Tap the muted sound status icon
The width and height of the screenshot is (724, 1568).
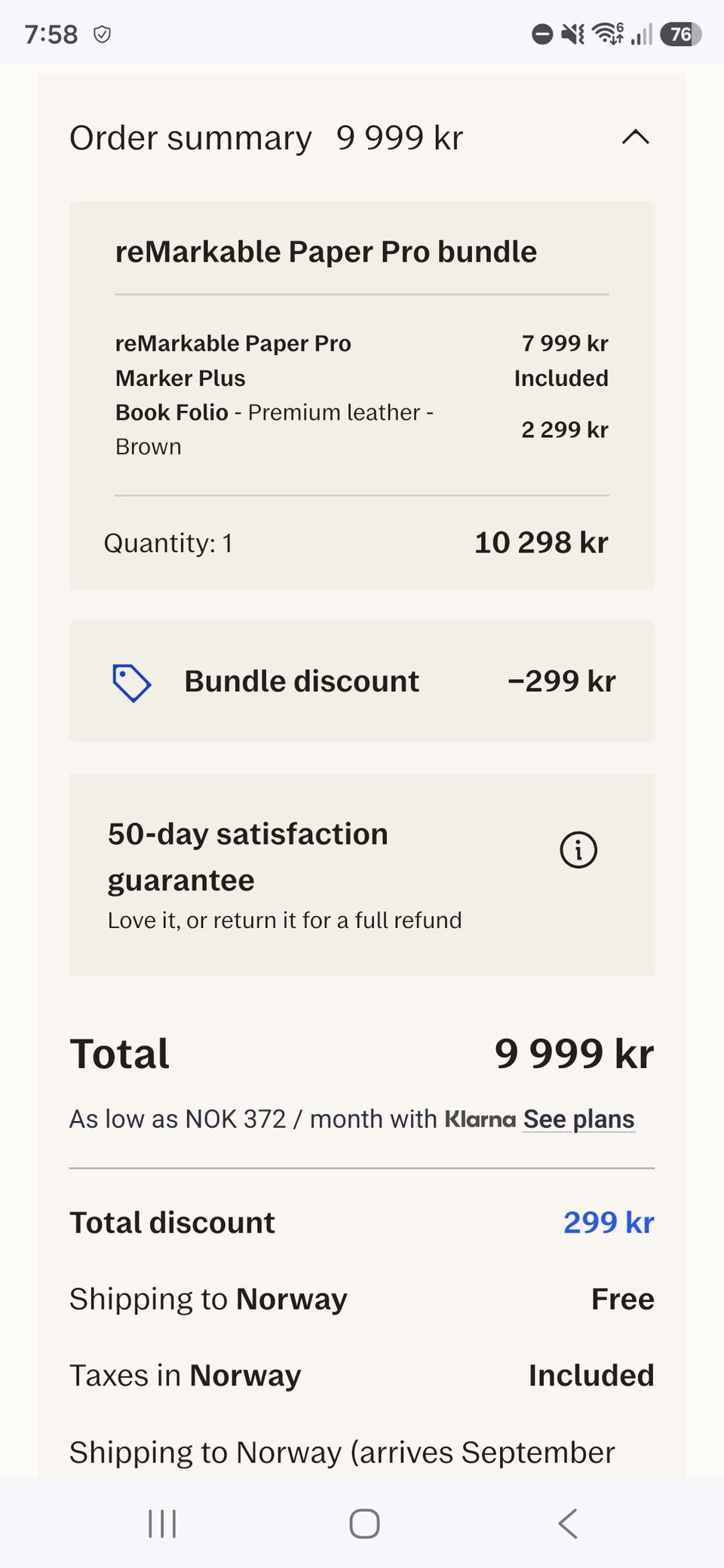(x=573, y=34)
